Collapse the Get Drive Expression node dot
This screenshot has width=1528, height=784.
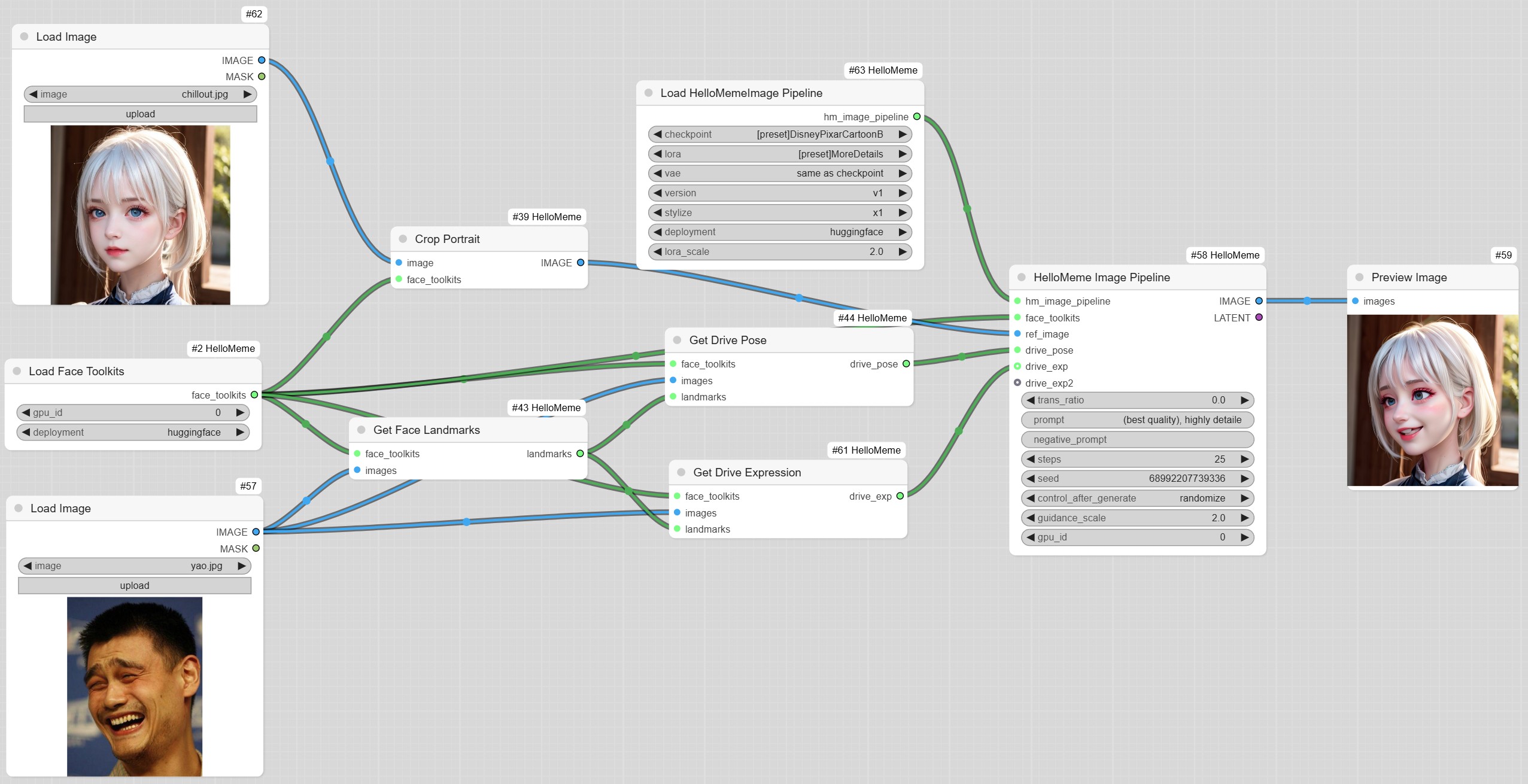(x=681, y=472)
